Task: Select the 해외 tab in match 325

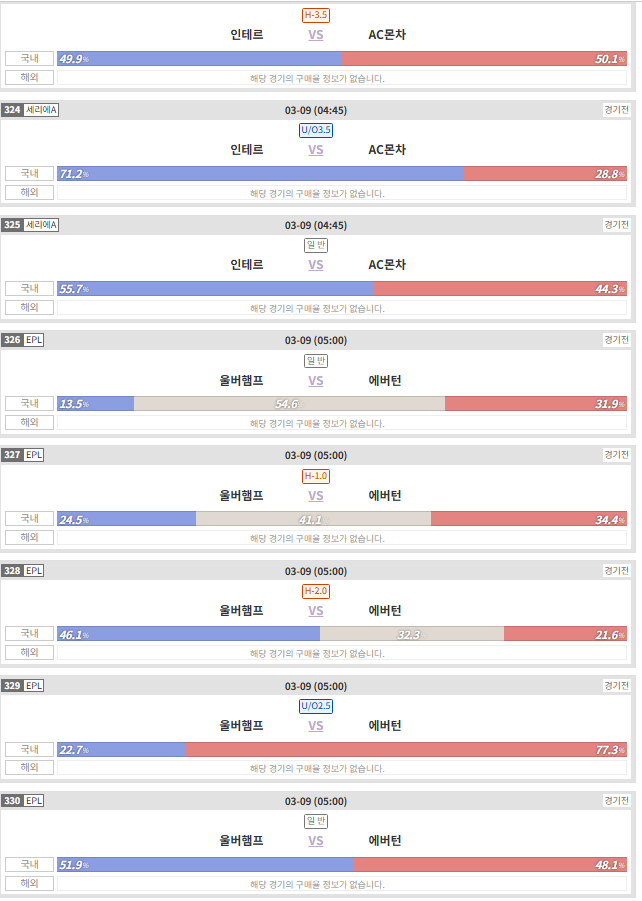Action: (29, 307)
